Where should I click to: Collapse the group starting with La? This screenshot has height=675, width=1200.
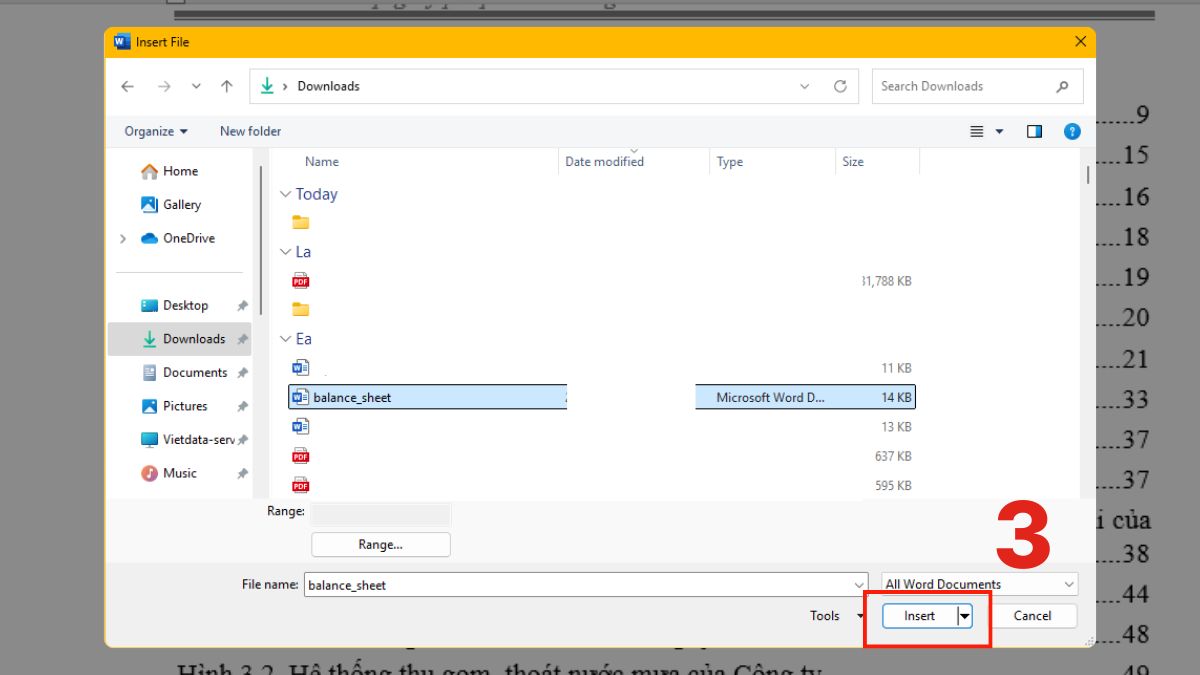click(x=285, y=252)
